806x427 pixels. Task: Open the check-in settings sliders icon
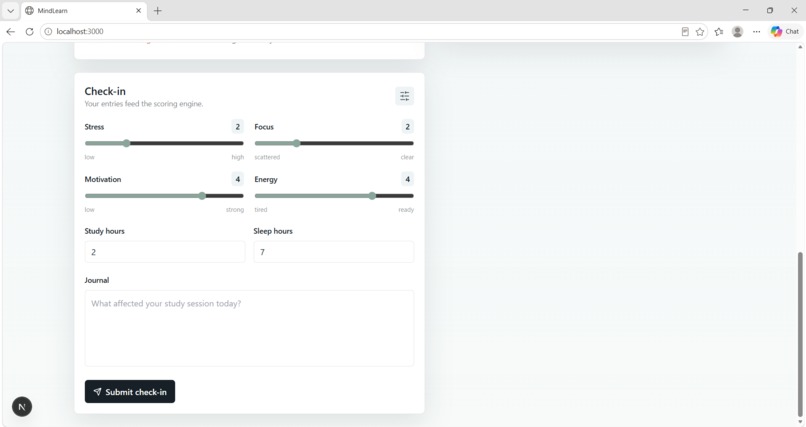click(405, 96)
